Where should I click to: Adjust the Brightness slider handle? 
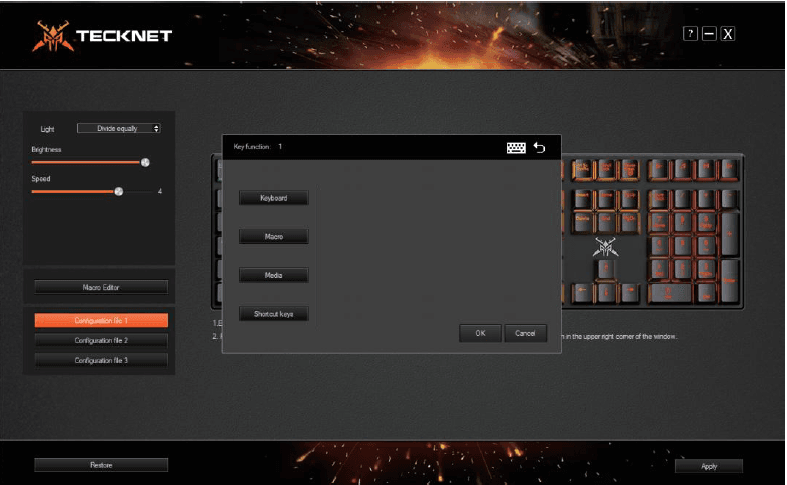tap(145, 162)
